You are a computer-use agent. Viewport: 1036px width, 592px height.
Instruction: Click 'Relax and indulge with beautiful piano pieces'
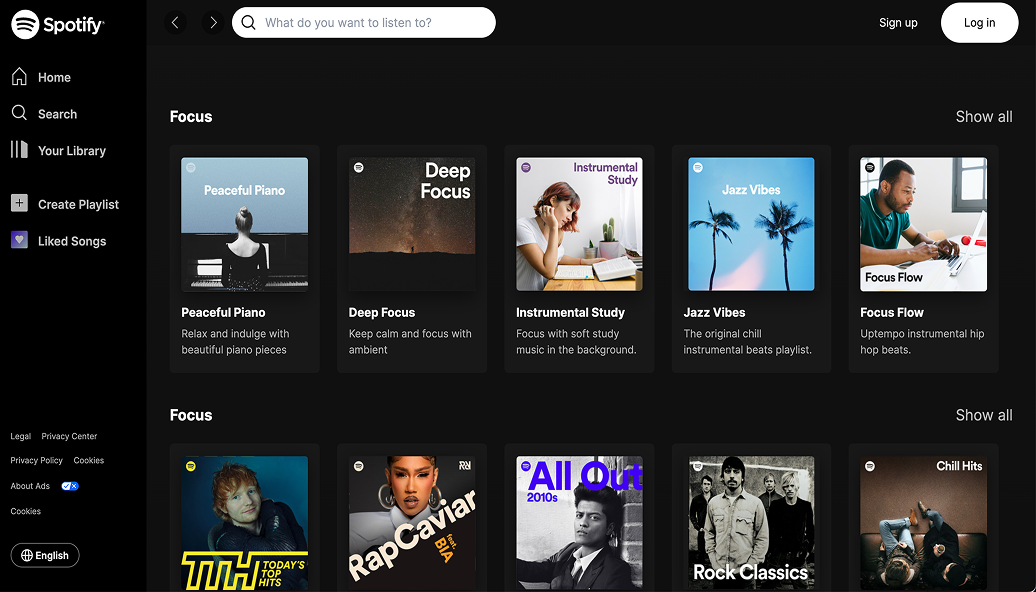(235, 342)
